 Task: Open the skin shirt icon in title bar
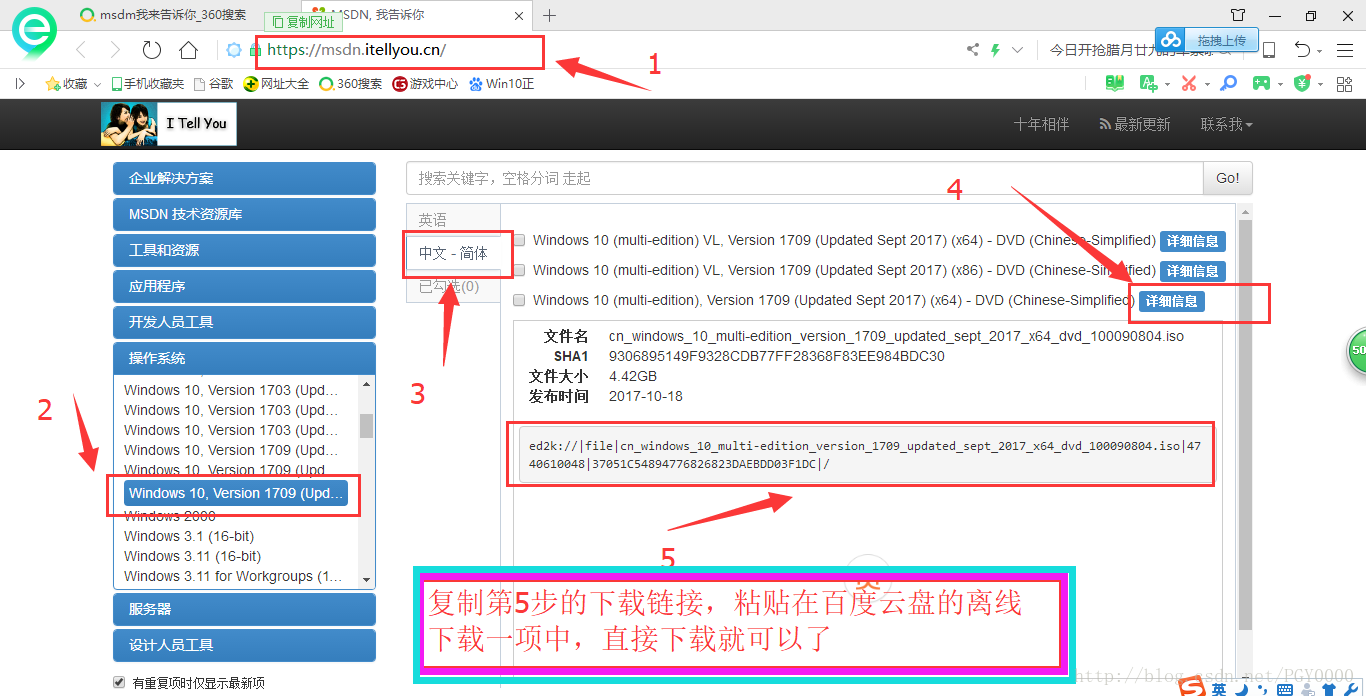[1238, 15]
